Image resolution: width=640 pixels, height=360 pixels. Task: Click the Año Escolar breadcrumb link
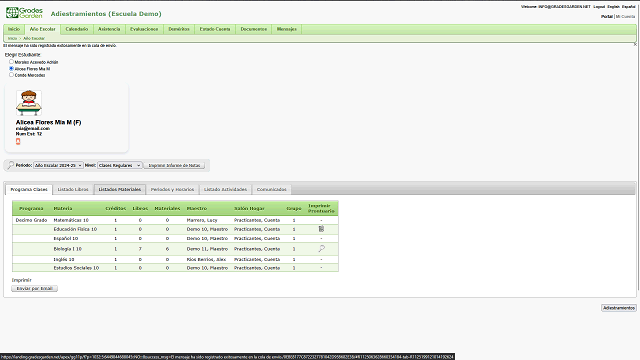tap(34, 38)
